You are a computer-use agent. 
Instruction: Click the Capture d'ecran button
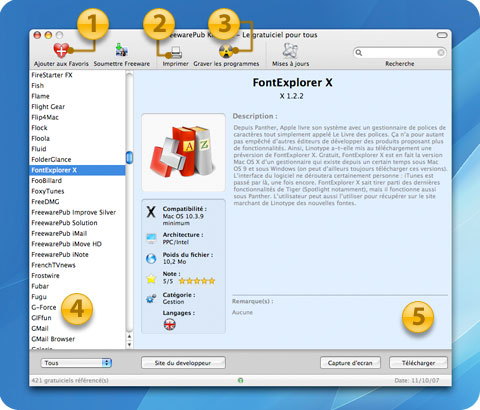tap(350, 363)
